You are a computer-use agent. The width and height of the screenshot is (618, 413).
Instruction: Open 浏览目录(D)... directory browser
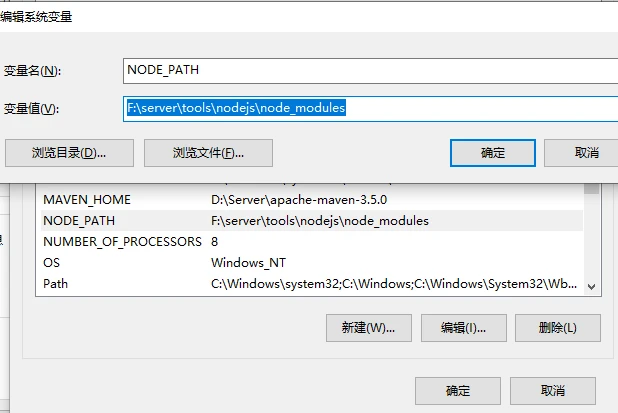coord(68,153)
